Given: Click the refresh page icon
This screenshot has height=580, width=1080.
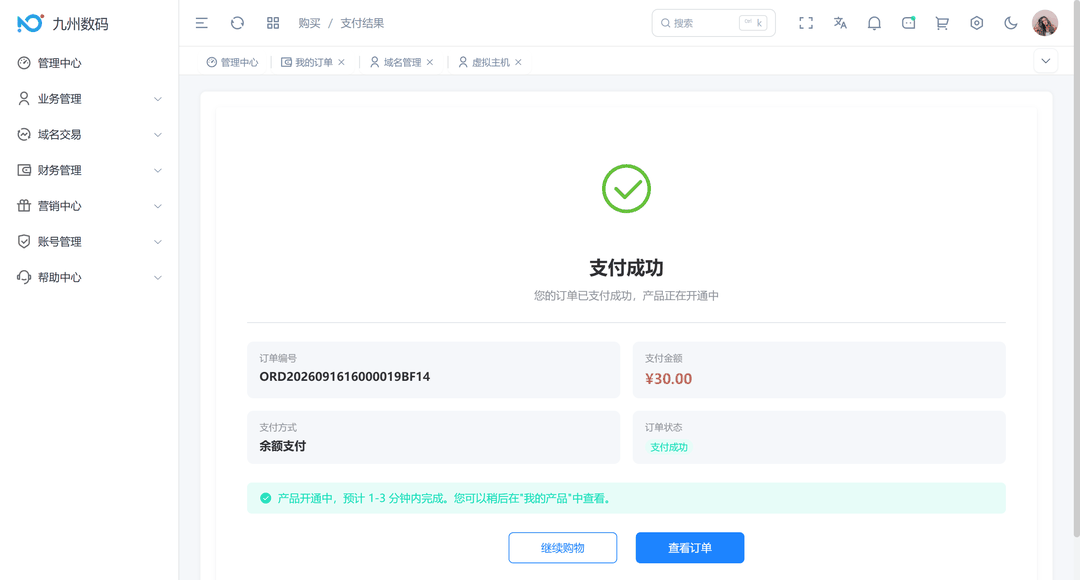Looking at the screenshot, I should pyautogui.click(x=238, y=23).
